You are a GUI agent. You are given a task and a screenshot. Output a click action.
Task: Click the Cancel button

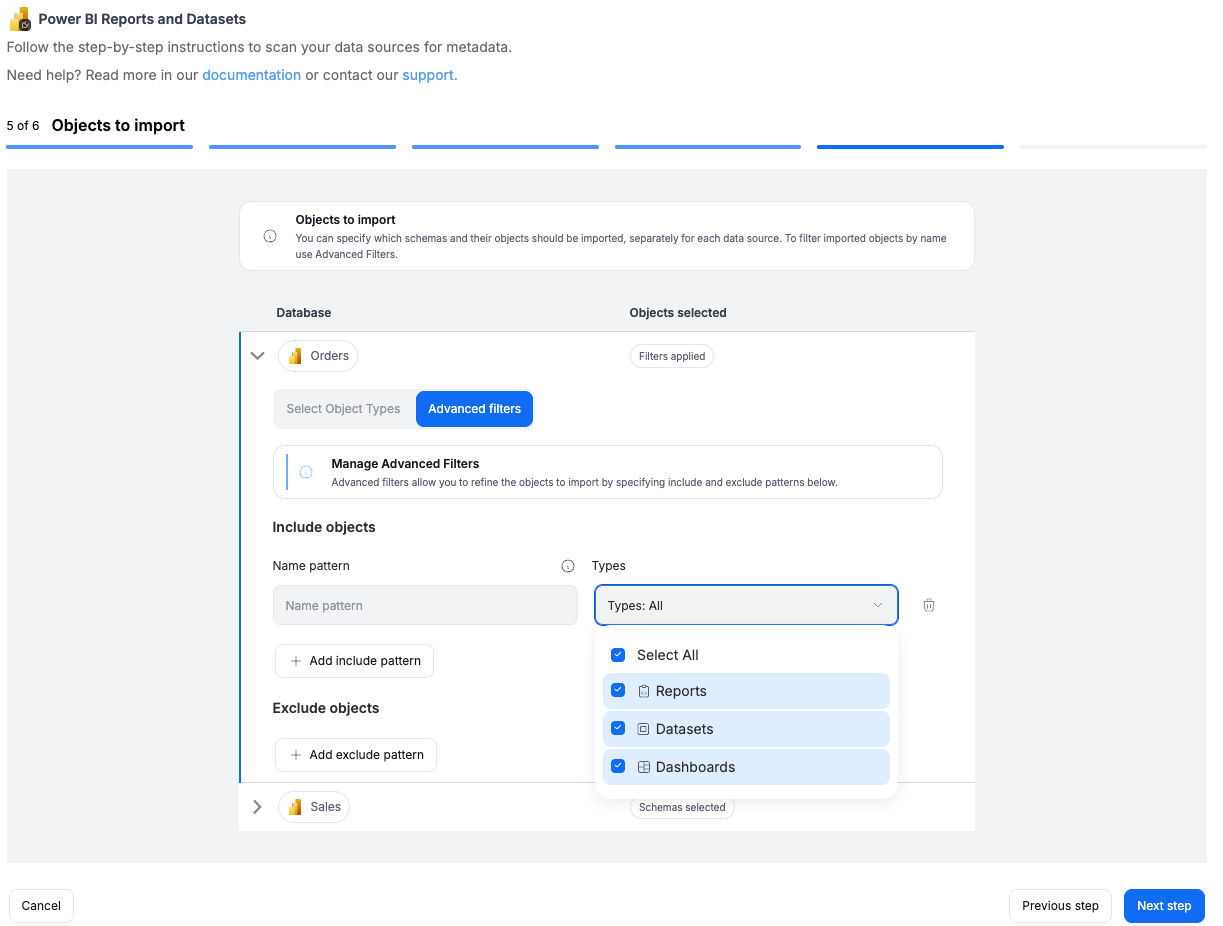coord(41,906)
